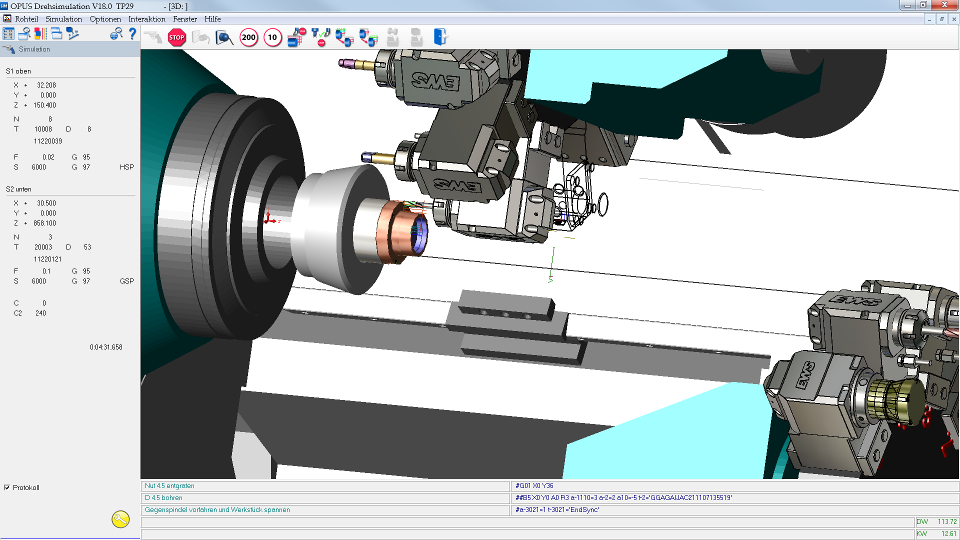Click the HSP spindle label
This screenshot has width=960, height=540.
[x=127, y=167]
